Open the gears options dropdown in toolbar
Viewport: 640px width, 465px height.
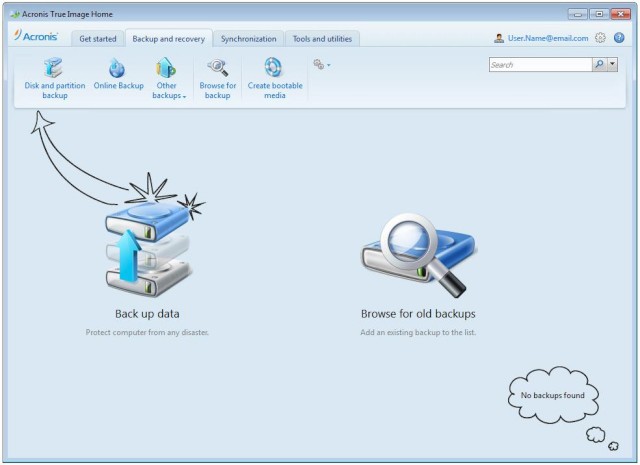tap(322, 65)
